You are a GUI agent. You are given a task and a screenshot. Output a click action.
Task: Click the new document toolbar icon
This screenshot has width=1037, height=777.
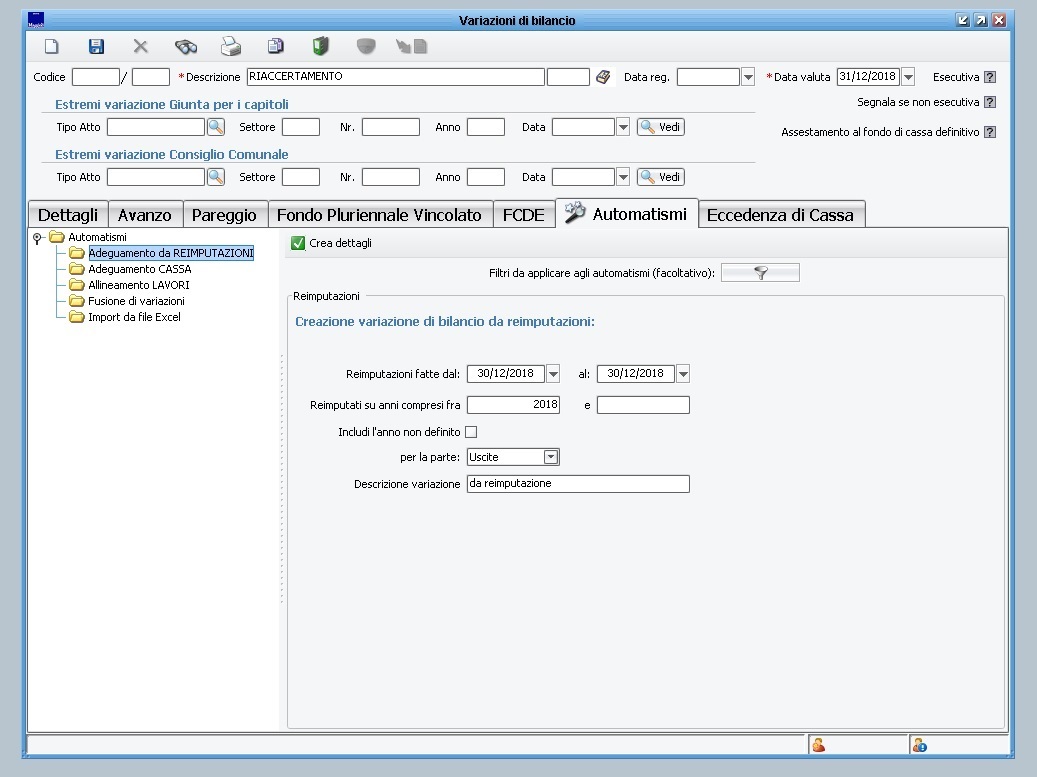[x=52, y=46]
